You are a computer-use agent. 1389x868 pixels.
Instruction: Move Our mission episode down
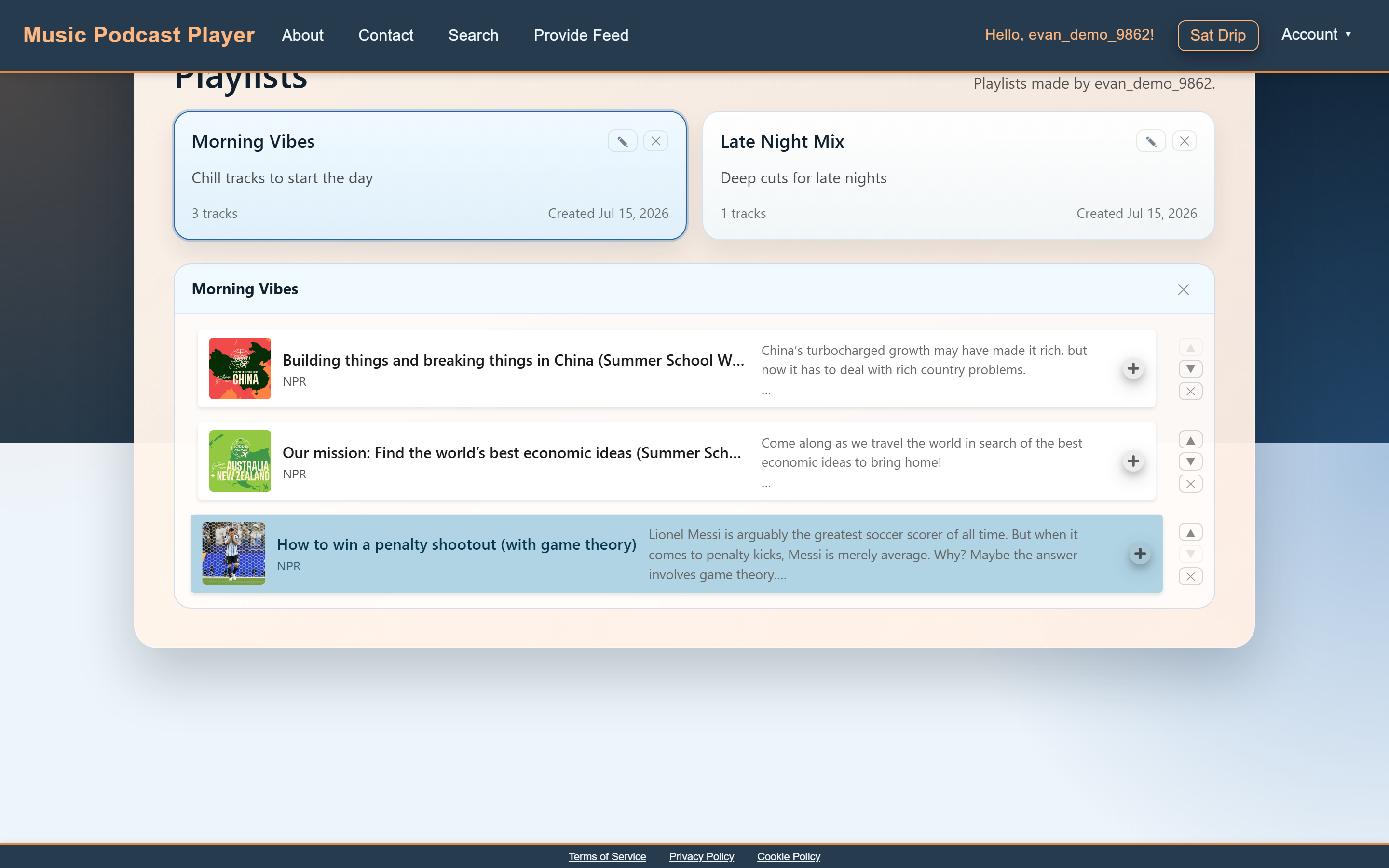coord(1190,461)
